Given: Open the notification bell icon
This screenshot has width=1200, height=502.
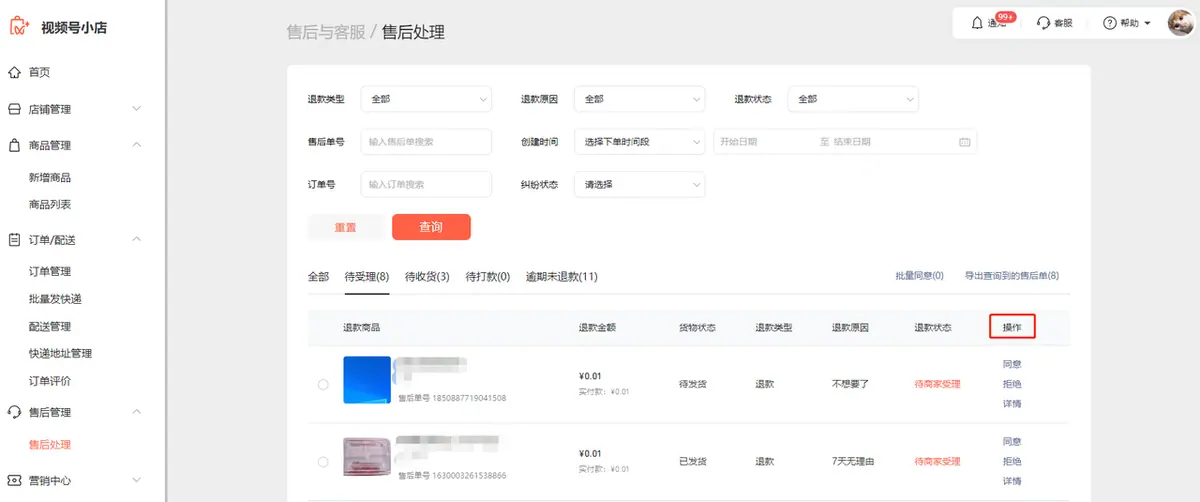Looking at the screenshot, I should point(977,23).
